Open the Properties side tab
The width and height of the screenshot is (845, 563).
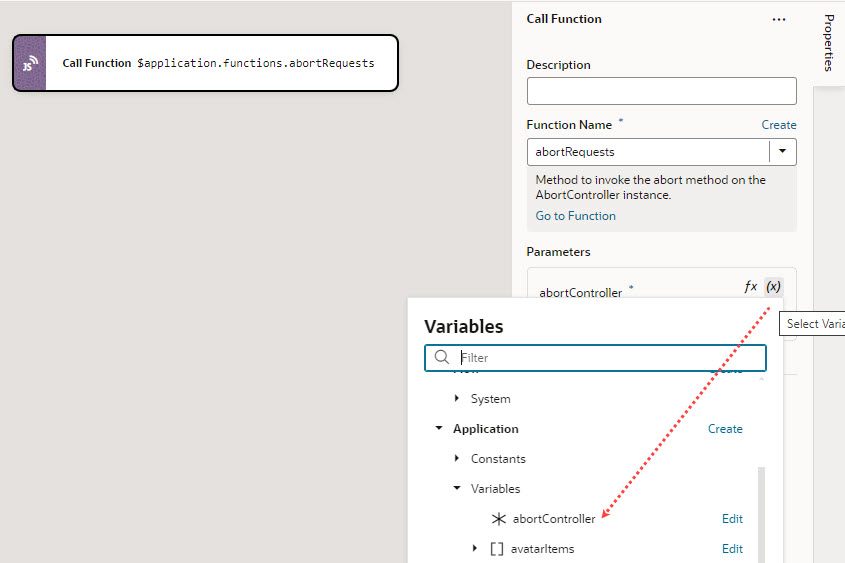click(x=829, y=43)
